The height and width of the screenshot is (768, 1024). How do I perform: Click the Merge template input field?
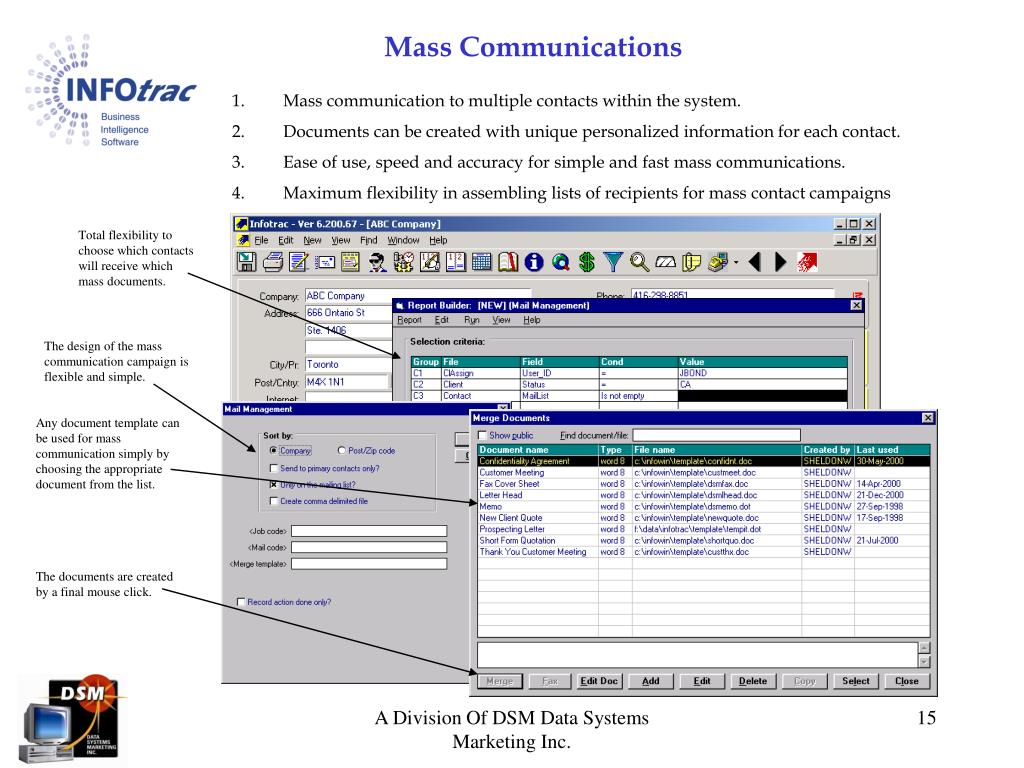[369, 564]
